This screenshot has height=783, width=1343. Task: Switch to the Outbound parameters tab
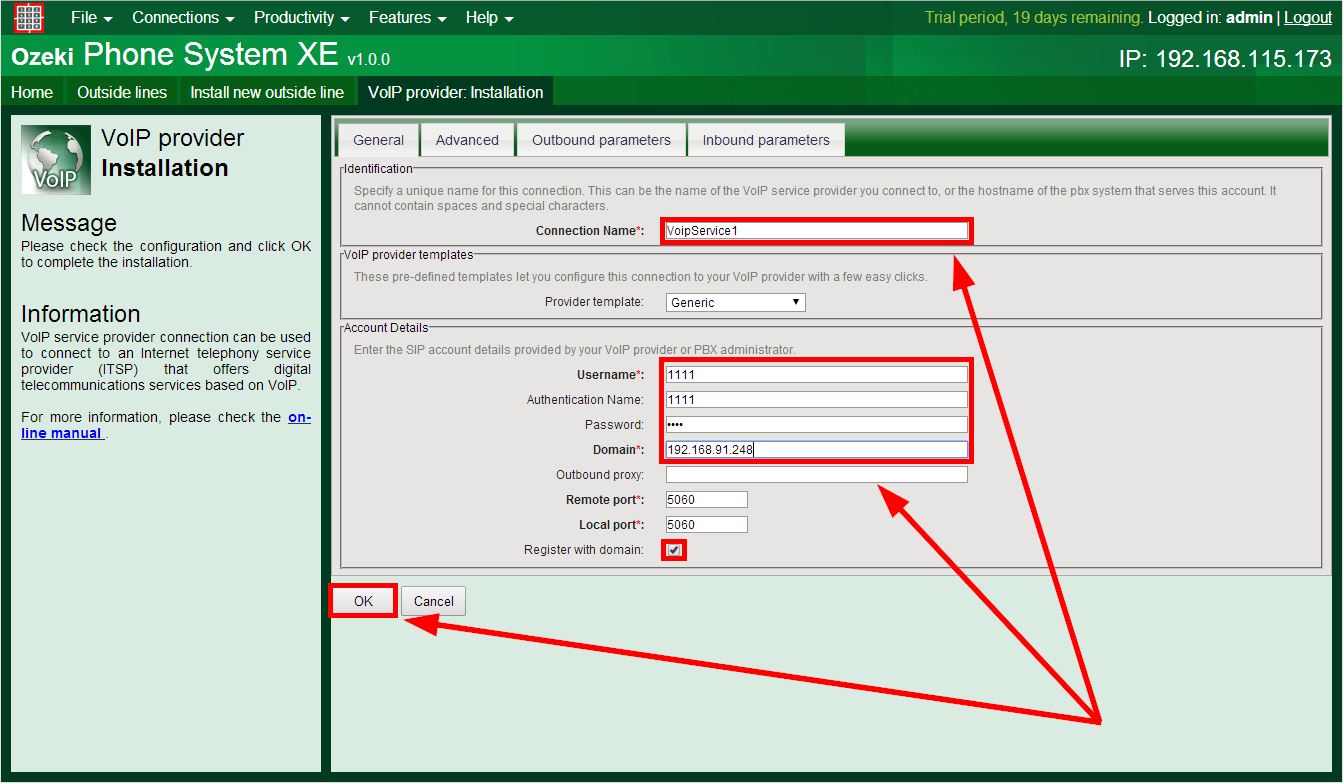601,140
